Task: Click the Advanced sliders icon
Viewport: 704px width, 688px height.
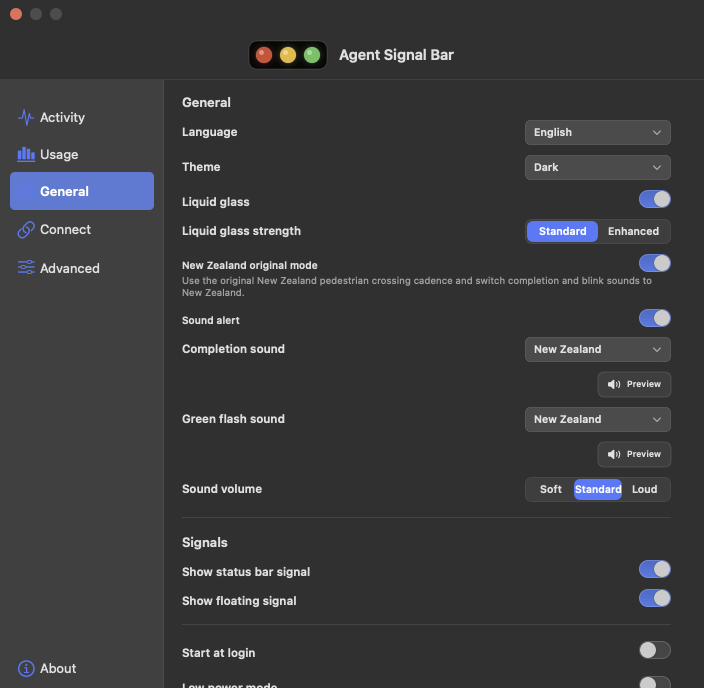Action: 26,268
